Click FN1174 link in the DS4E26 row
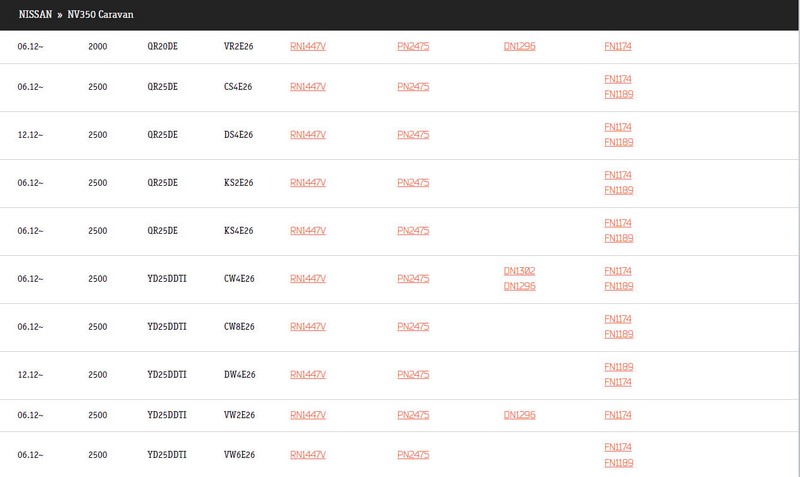The width and height of the screenshot is (800, 477). (618, 127)
